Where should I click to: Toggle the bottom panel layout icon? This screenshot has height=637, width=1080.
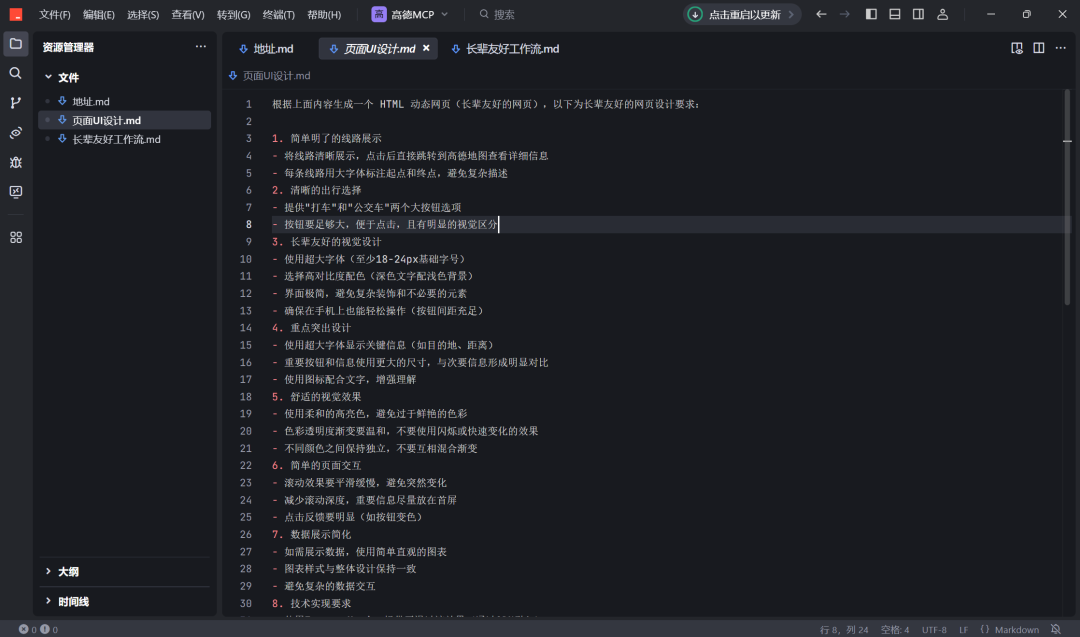coord(895,14)
